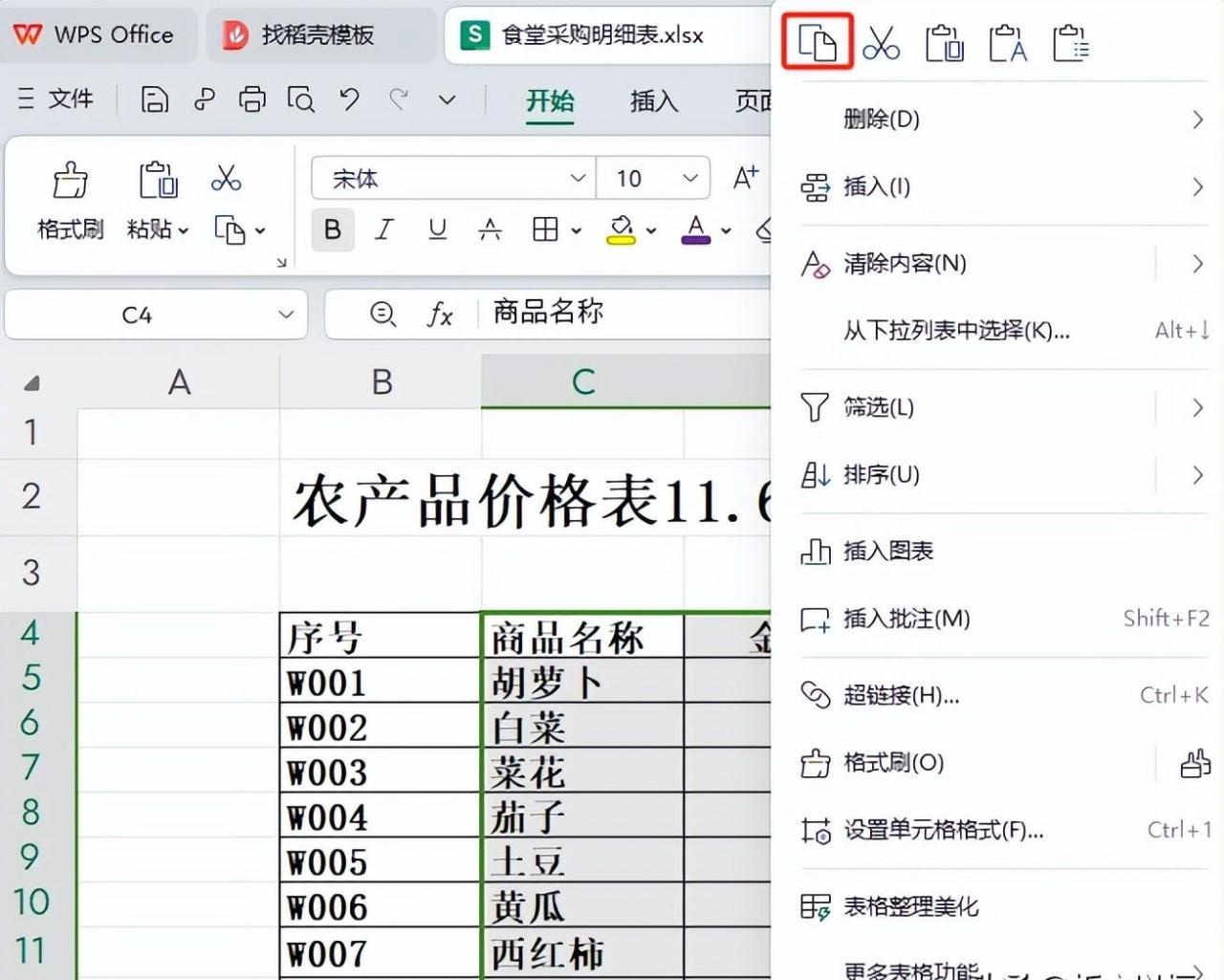Screen dimensions: 1224x980
Task: Open 删除(D) submenu in context menu
Action: (x=1002, y=120)
